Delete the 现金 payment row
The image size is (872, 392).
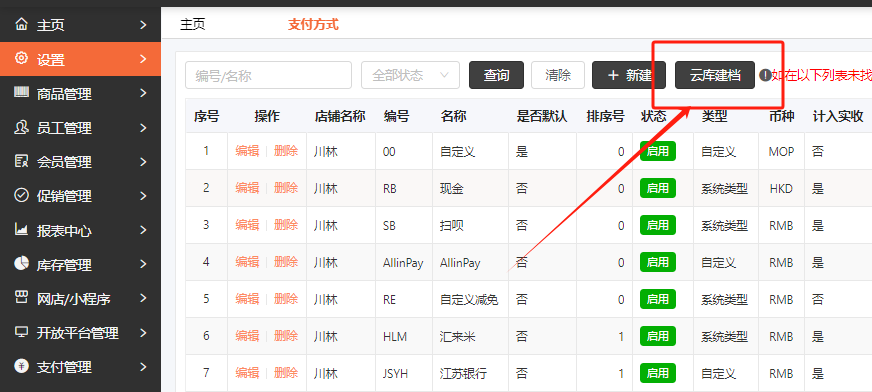coord(286,188)
